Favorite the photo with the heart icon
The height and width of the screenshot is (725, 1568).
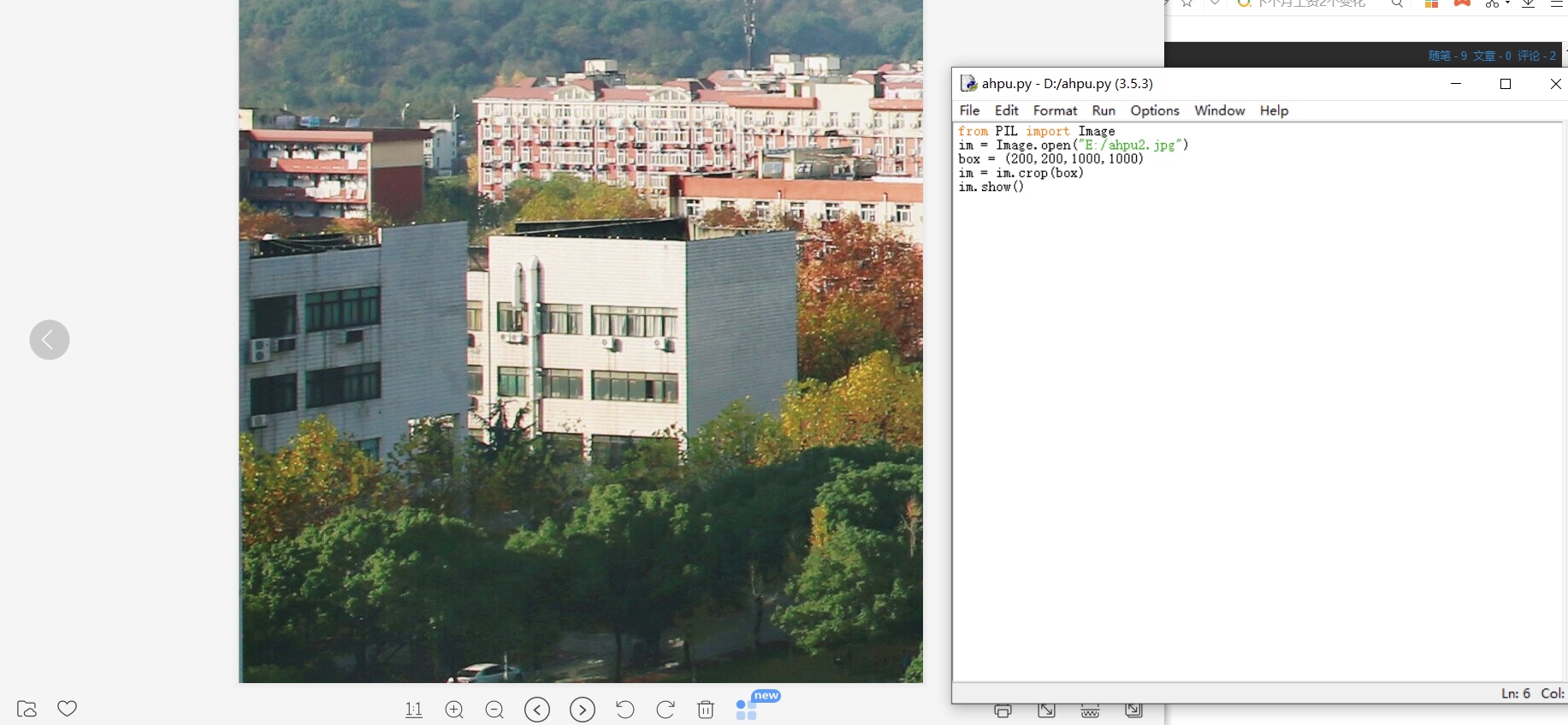(68, 709)
